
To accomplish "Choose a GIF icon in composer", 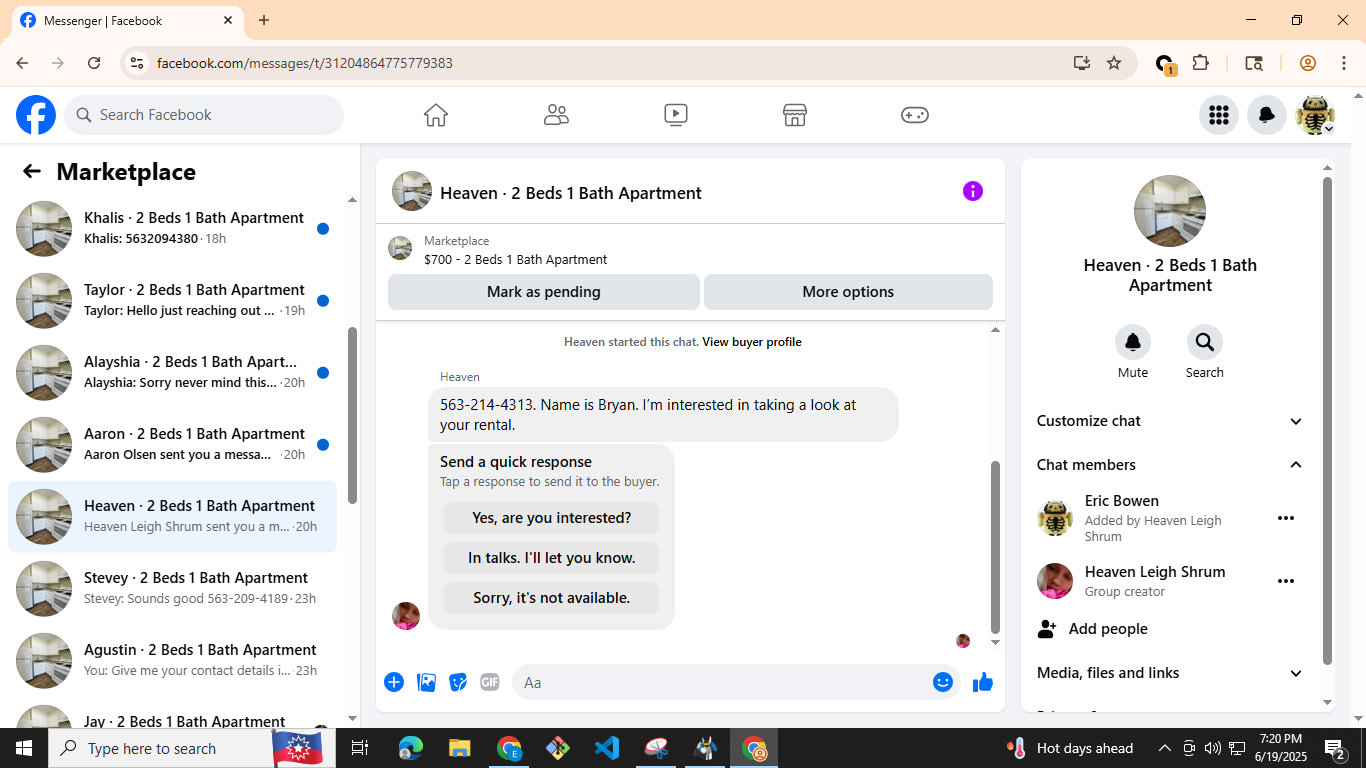I will click(490, 682).
